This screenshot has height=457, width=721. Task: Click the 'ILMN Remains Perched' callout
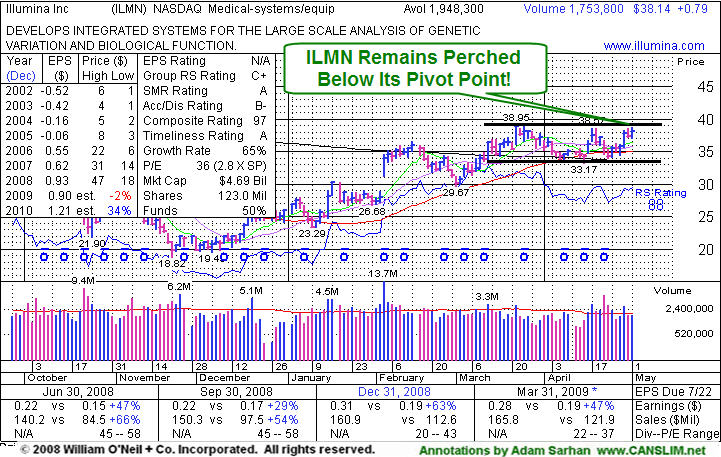tap(416, 68)
